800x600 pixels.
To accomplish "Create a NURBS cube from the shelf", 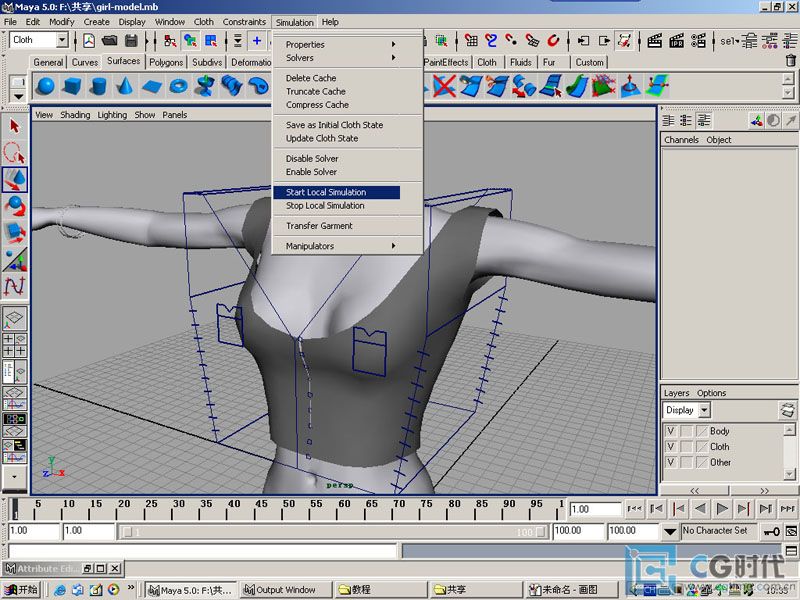I will coord(72,86).
